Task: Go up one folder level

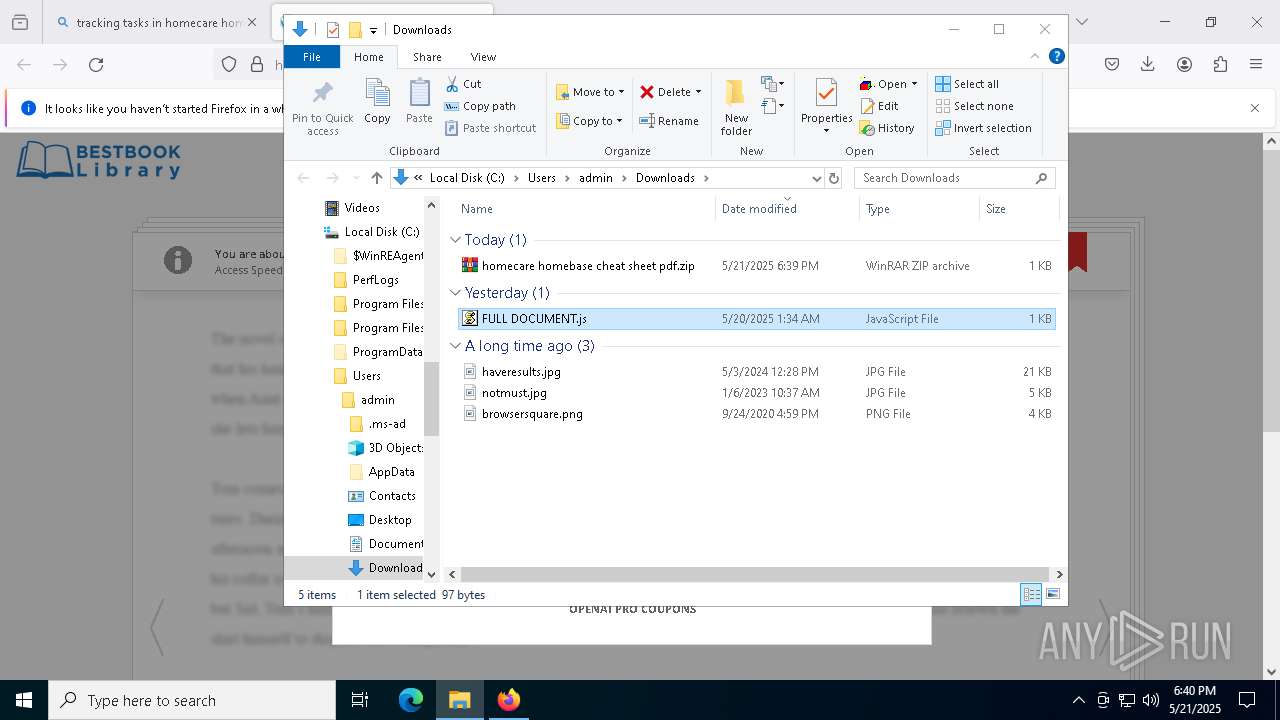Action: click(x=376, y=178)
